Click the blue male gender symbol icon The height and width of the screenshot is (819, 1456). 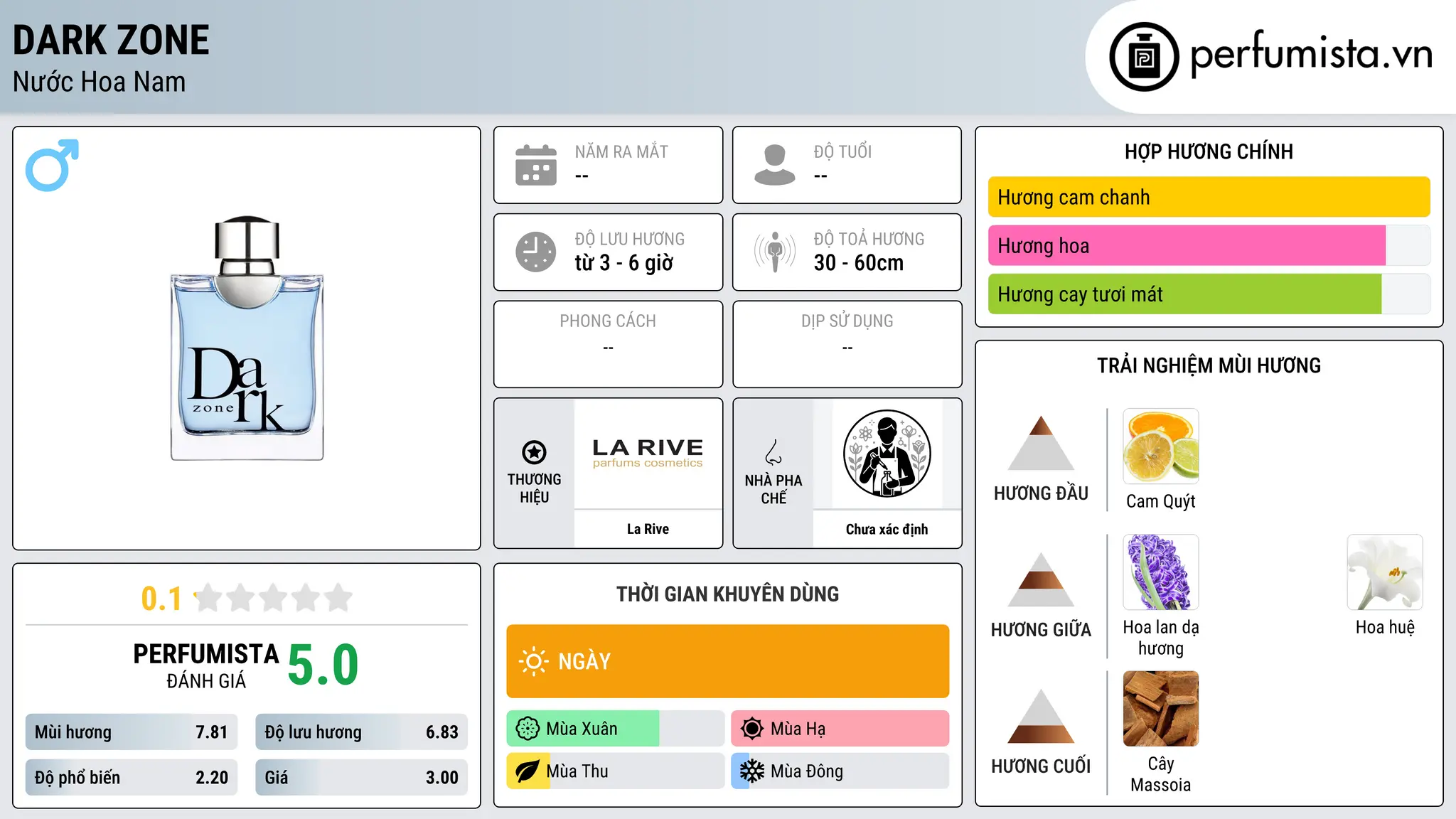point(52,165)
